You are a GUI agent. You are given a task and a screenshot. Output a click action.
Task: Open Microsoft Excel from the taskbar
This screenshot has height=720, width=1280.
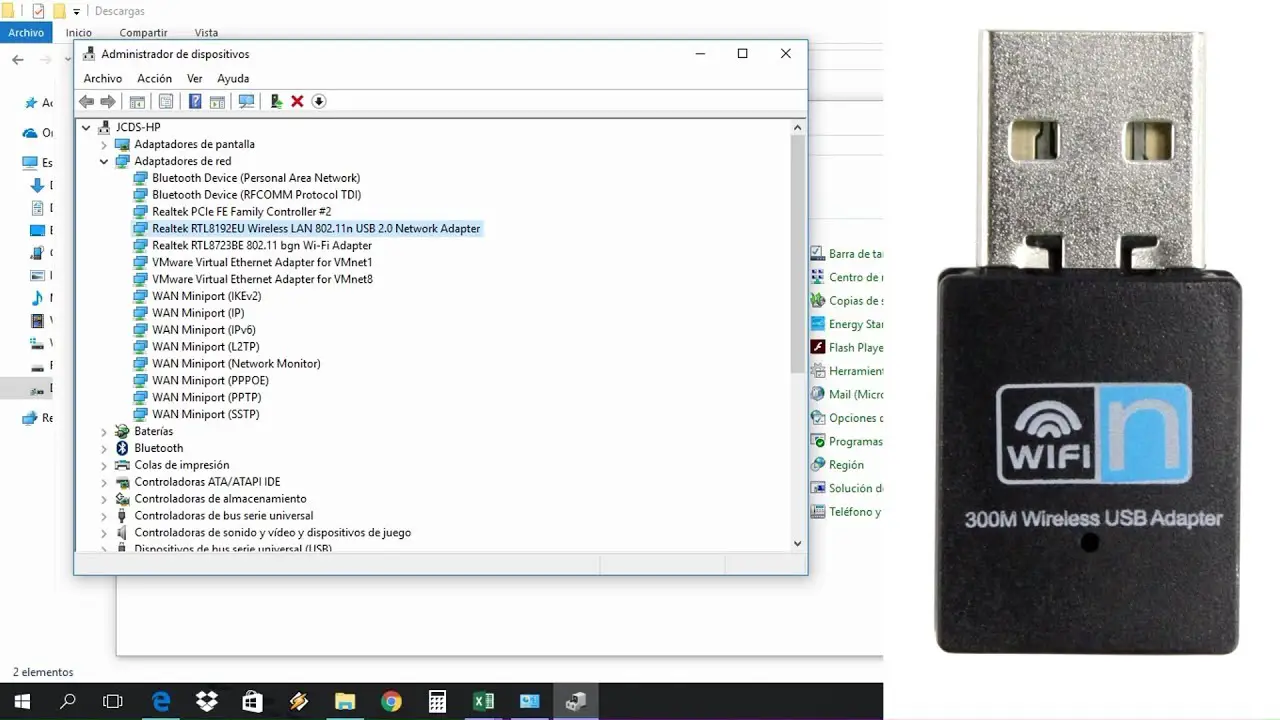[x=483, y=701]
